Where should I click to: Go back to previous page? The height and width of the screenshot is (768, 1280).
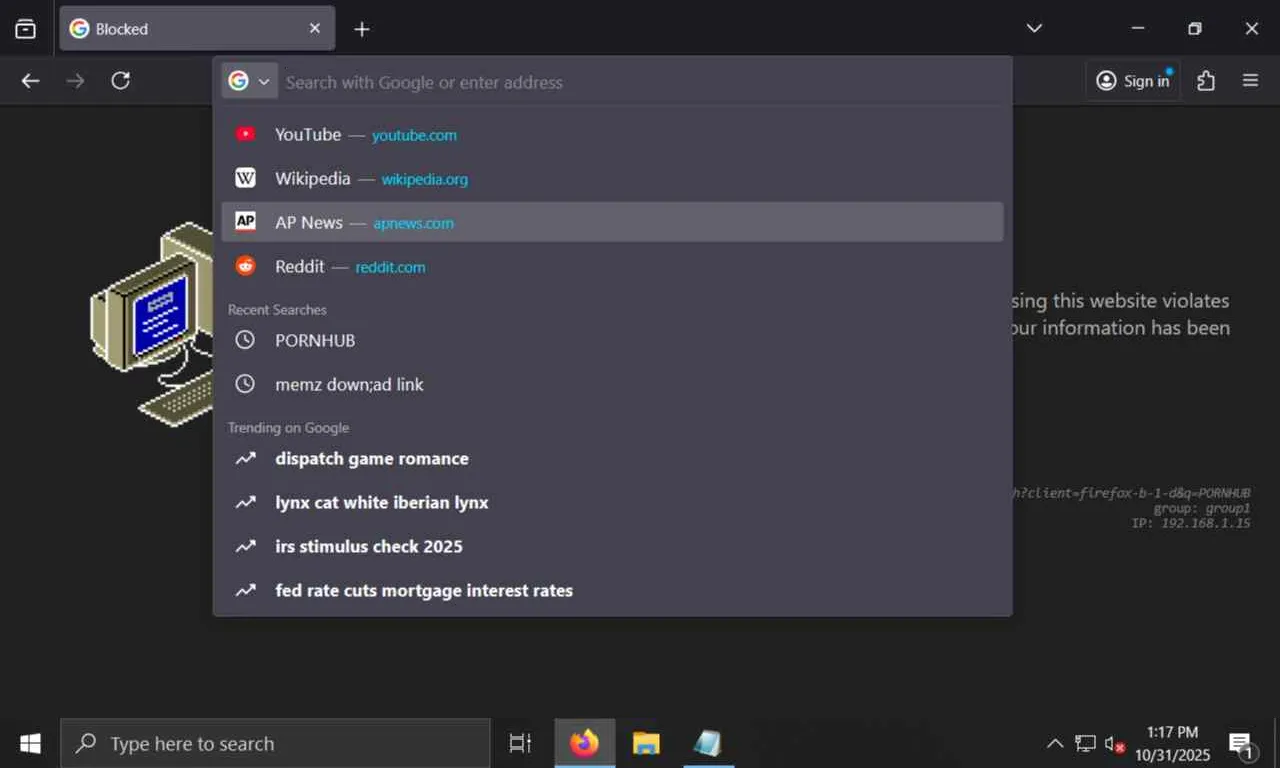31,81
